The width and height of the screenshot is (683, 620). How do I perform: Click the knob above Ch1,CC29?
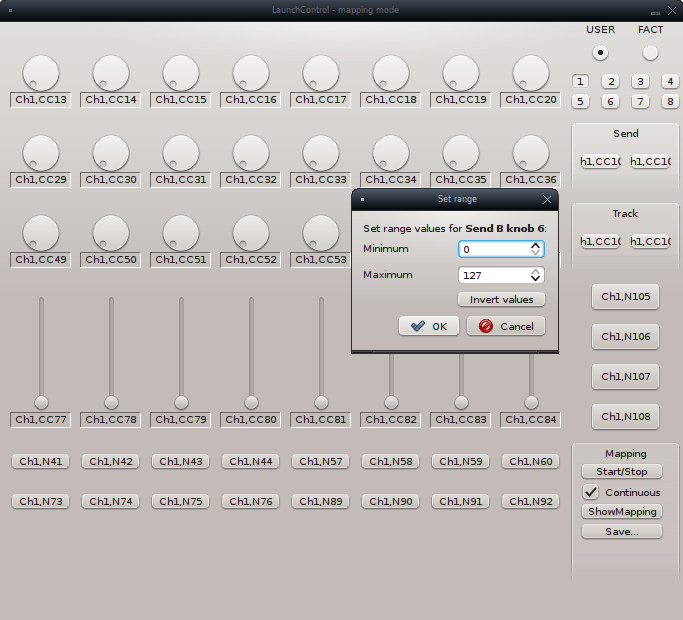point(41,153)
